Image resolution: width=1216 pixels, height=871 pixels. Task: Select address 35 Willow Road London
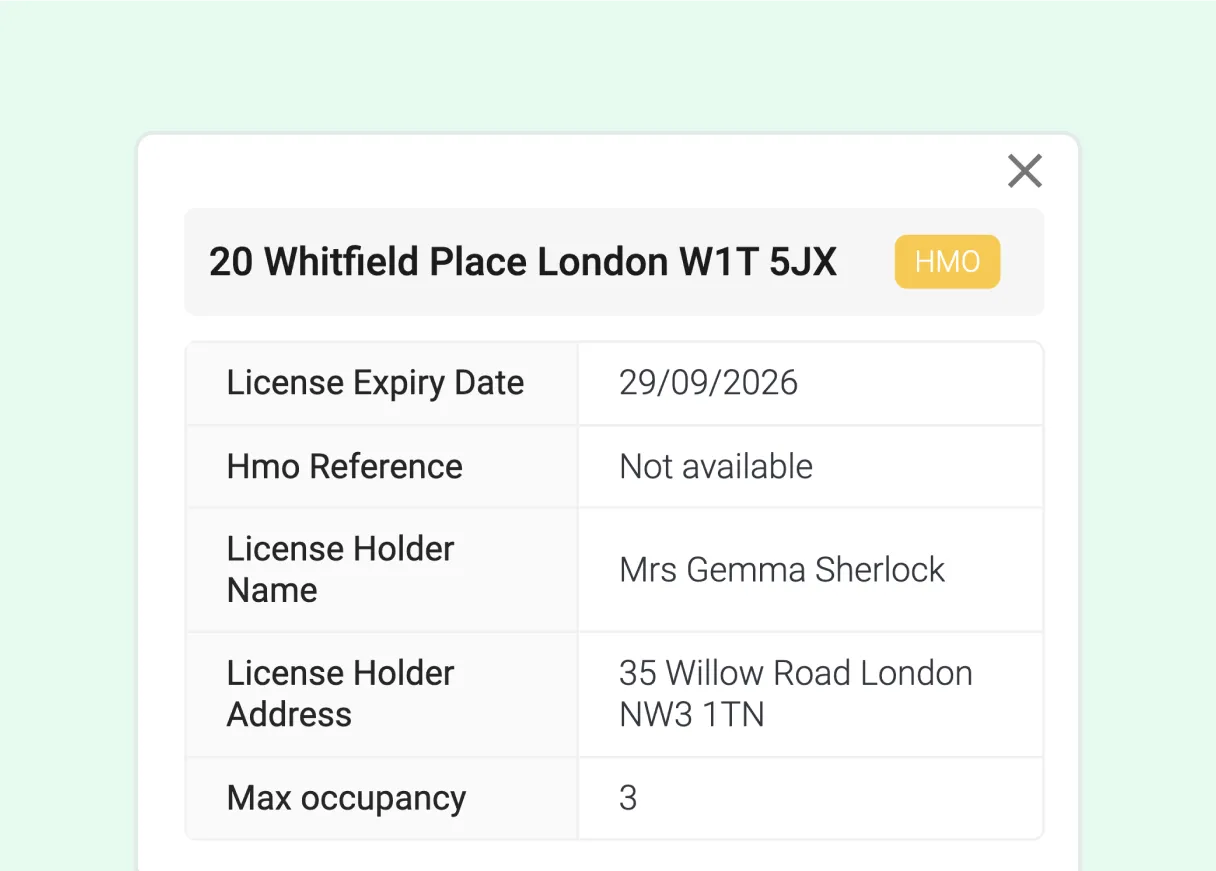pos(794,673)
